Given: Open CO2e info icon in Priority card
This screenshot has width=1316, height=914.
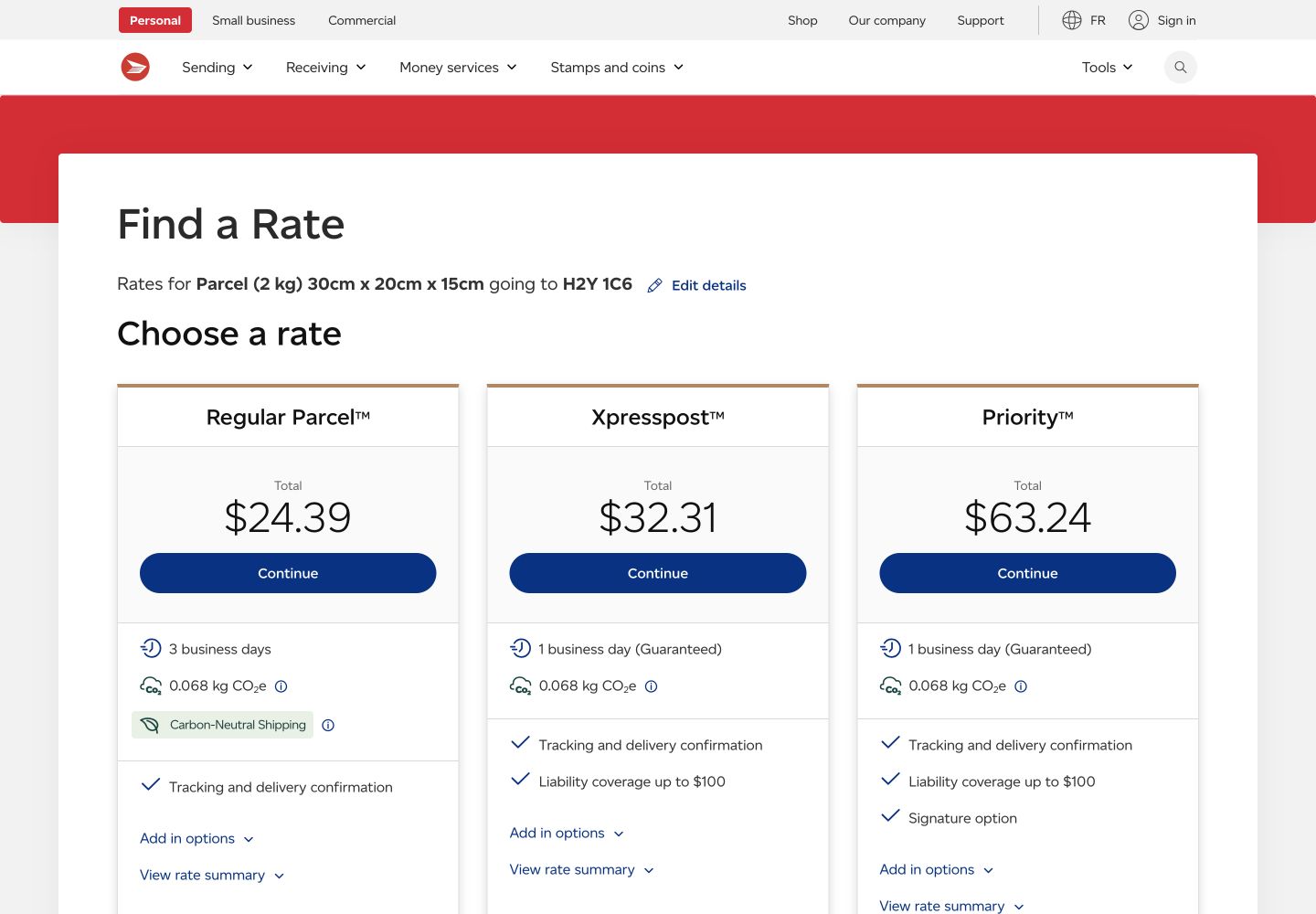Looking at the screenshot, I should click(1021, 686).
